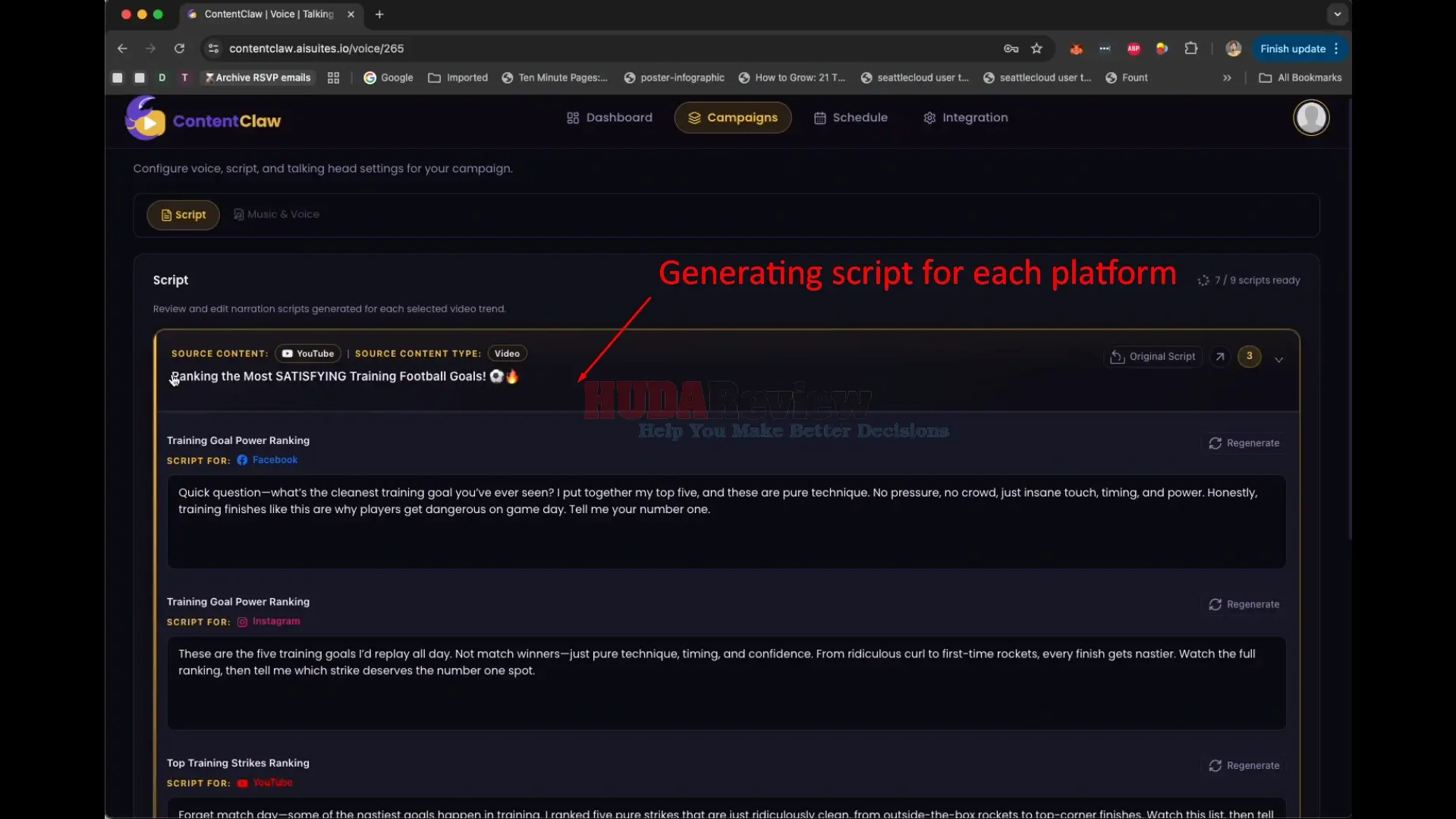Screen dimensions: 1456x819
Task: Click the YouTube source content badge
Action: (x=308, y=354)
